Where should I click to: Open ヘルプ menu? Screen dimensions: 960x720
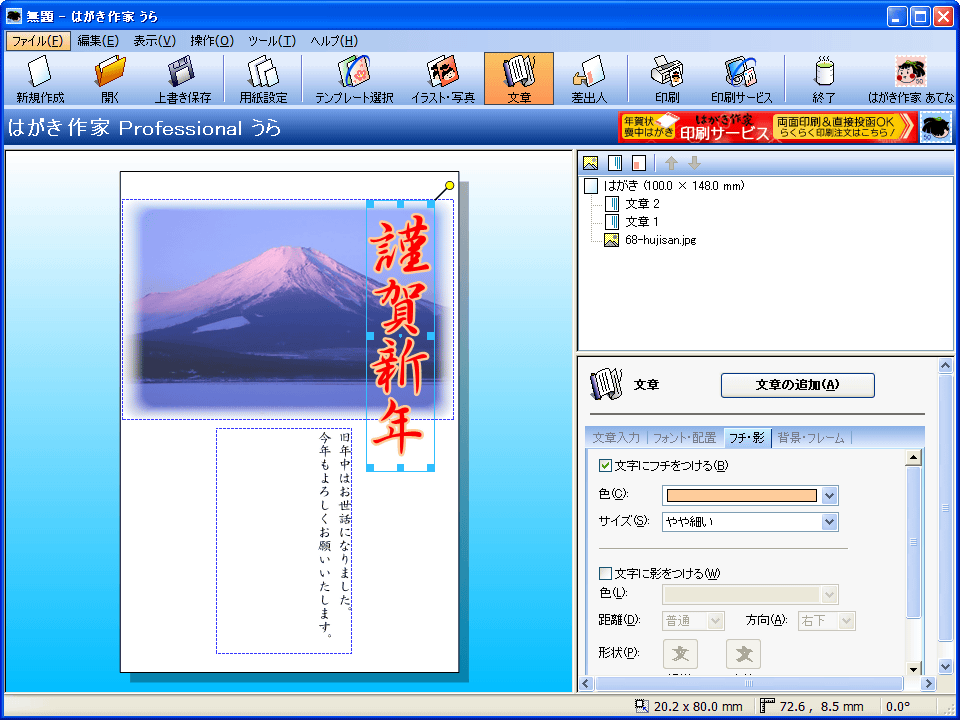pos(334,41)
